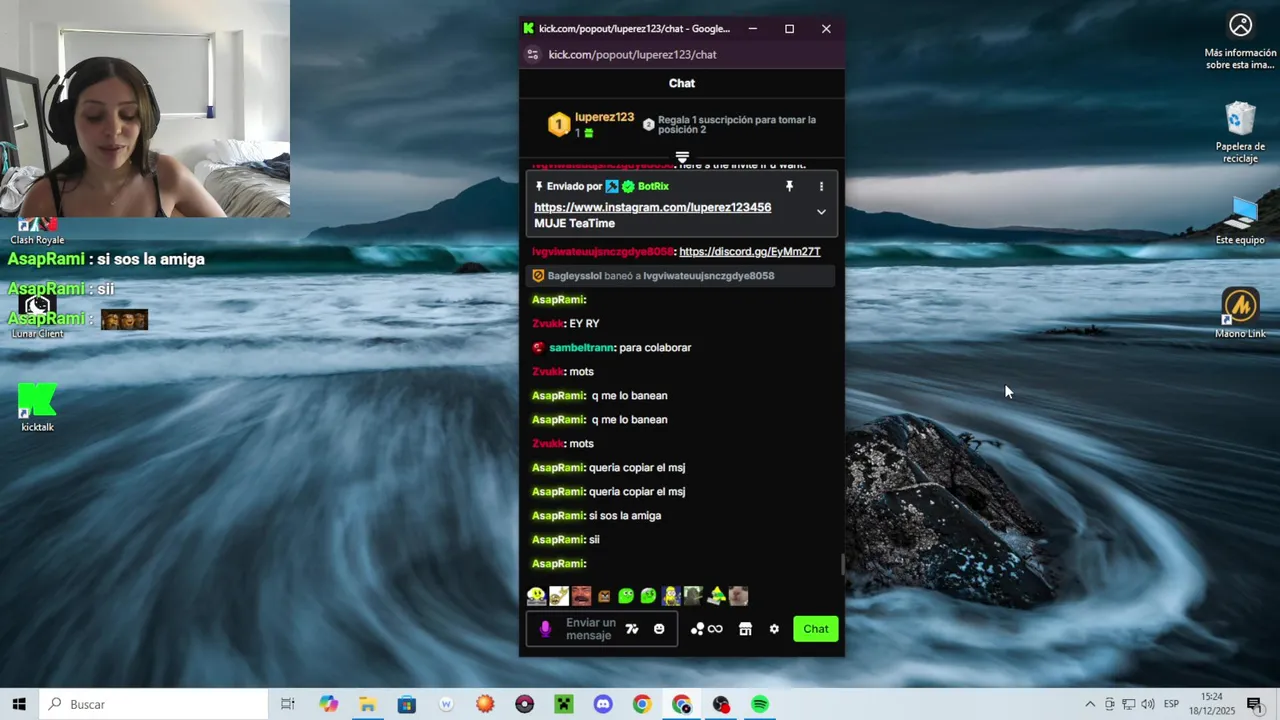The width and height of the screenshot is (1280, 720).
Task: Open Papelera de reciclaje desktop icon
Action: pyautogui.click(x=1240, y=133)
